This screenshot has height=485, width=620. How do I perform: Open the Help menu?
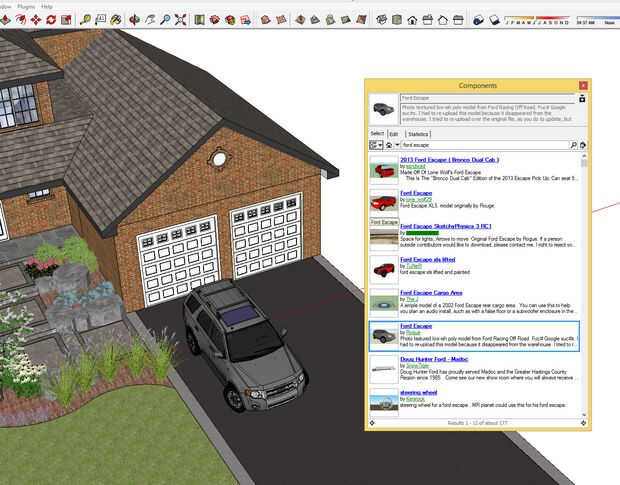[47, 6]
